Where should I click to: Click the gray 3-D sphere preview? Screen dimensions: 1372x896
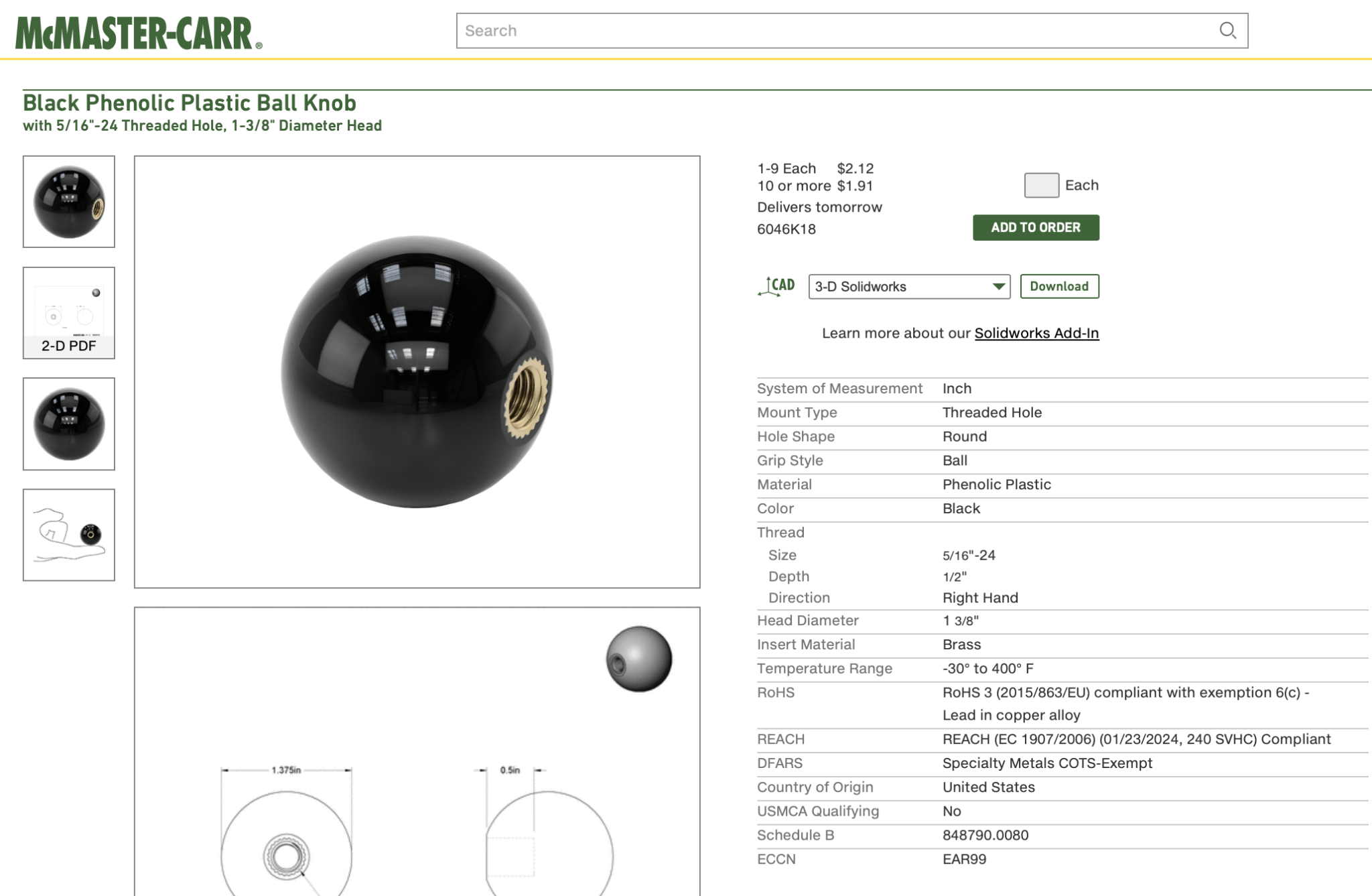[638, 659]
